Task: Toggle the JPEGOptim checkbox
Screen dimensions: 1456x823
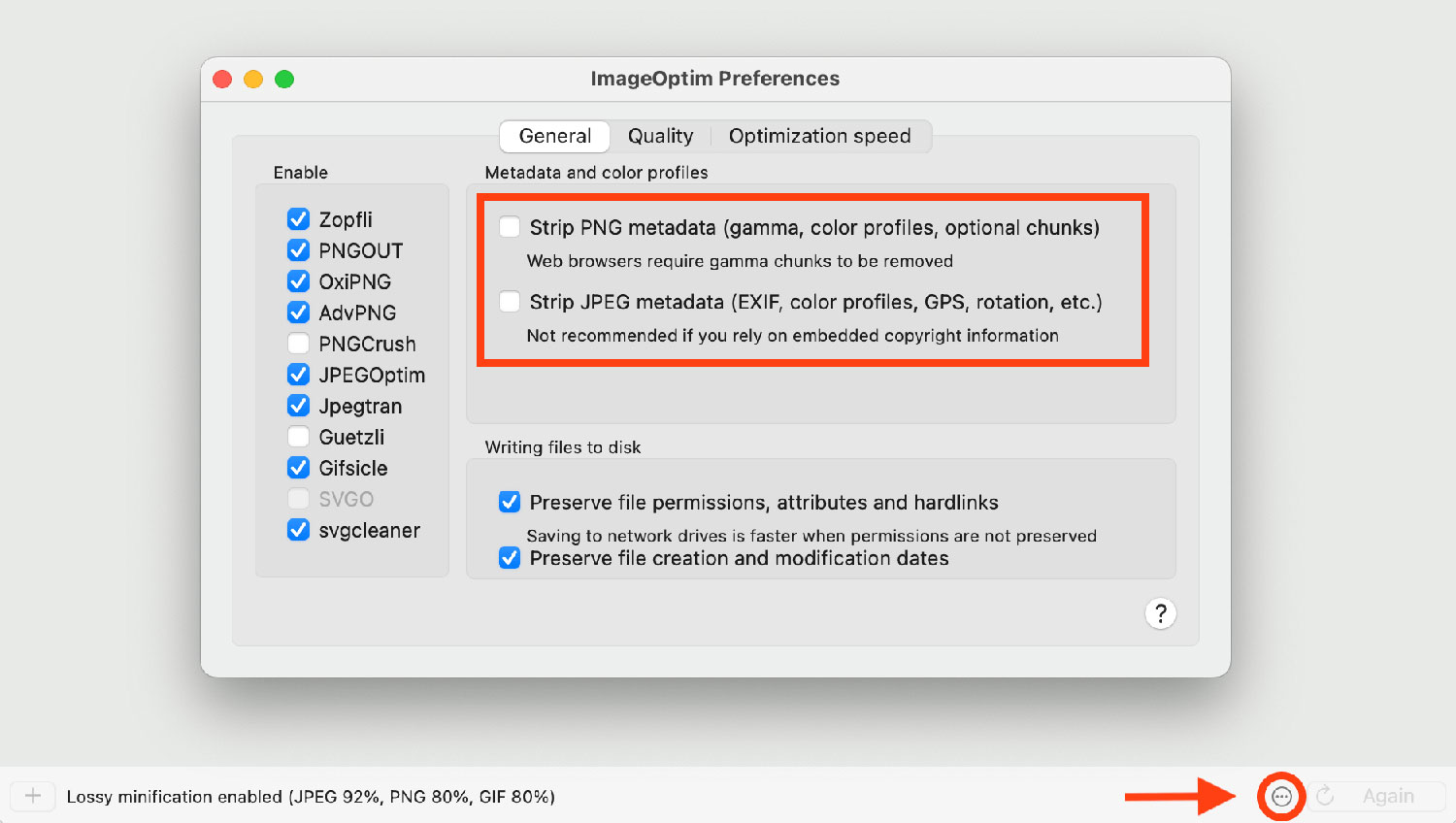Action: tap(299, 375)
